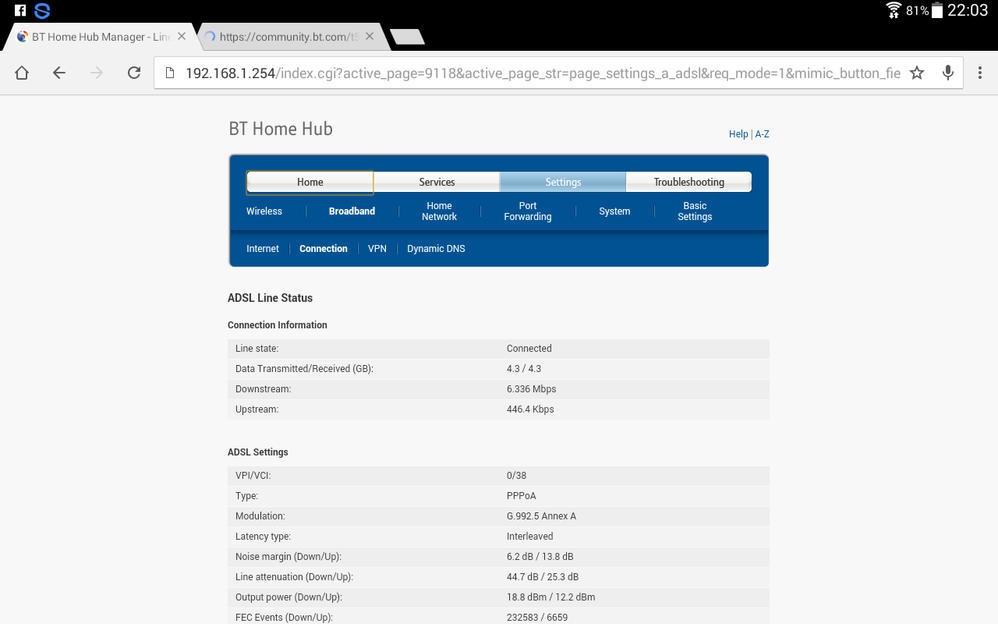Open the Wireless settings section
The width and height of the screenshot is (998, 624).
click(264, 211)
